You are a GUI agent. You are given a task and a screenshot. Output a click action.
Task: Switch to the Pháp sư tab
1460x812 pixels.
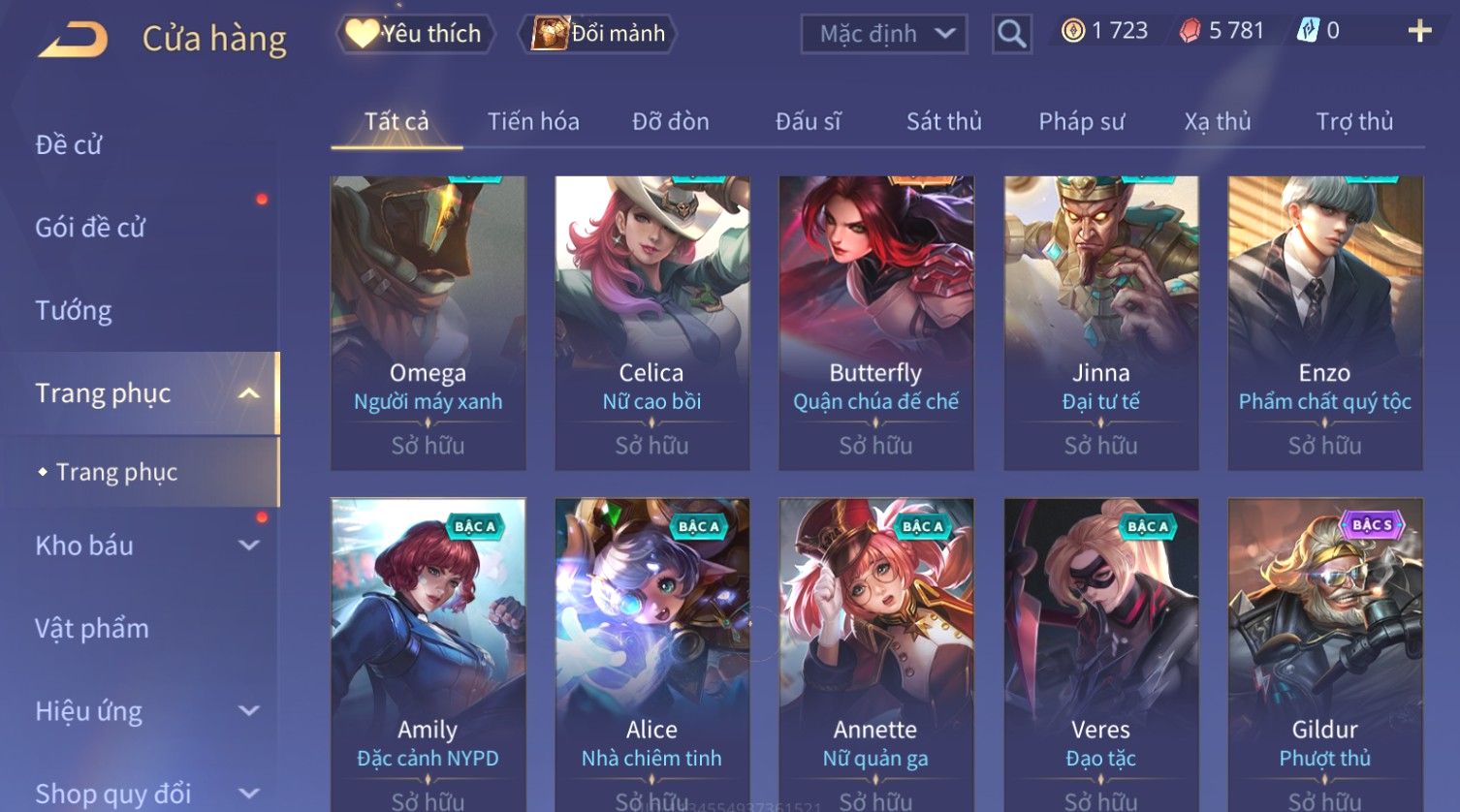coord(1082,121)
